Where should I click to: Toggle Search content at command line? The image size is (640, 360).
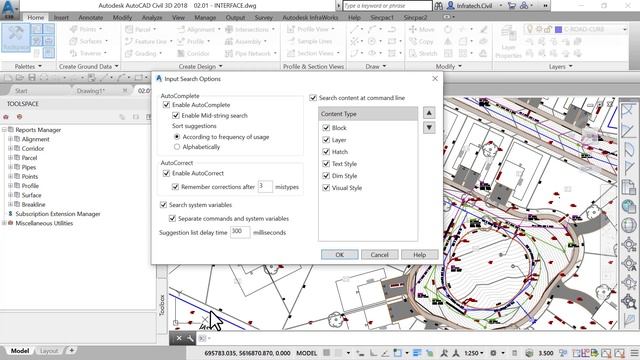click(313, 98)
